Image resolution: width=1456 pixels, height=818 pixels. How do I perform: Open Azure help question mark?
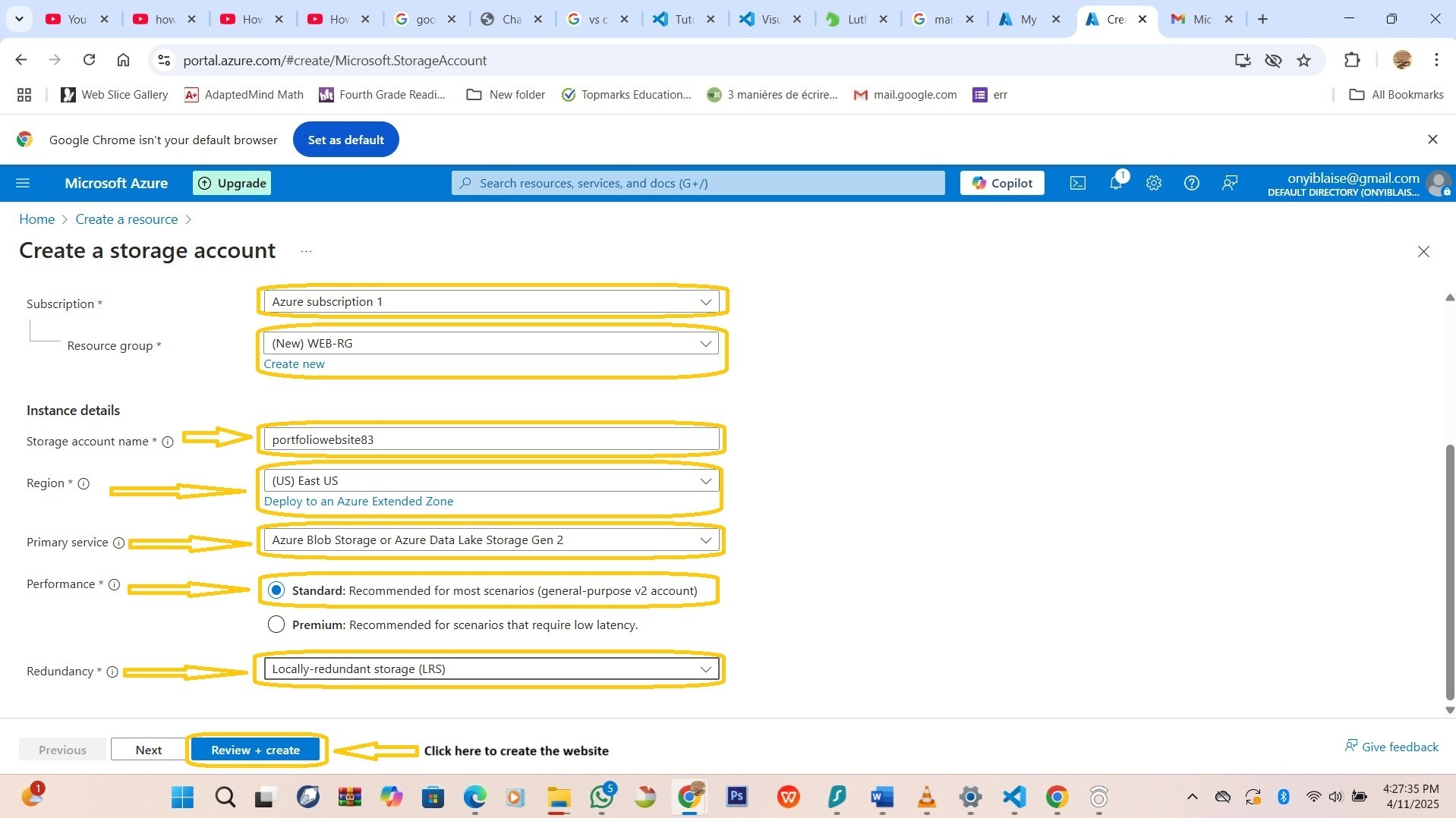click(x=1192, y=183)
